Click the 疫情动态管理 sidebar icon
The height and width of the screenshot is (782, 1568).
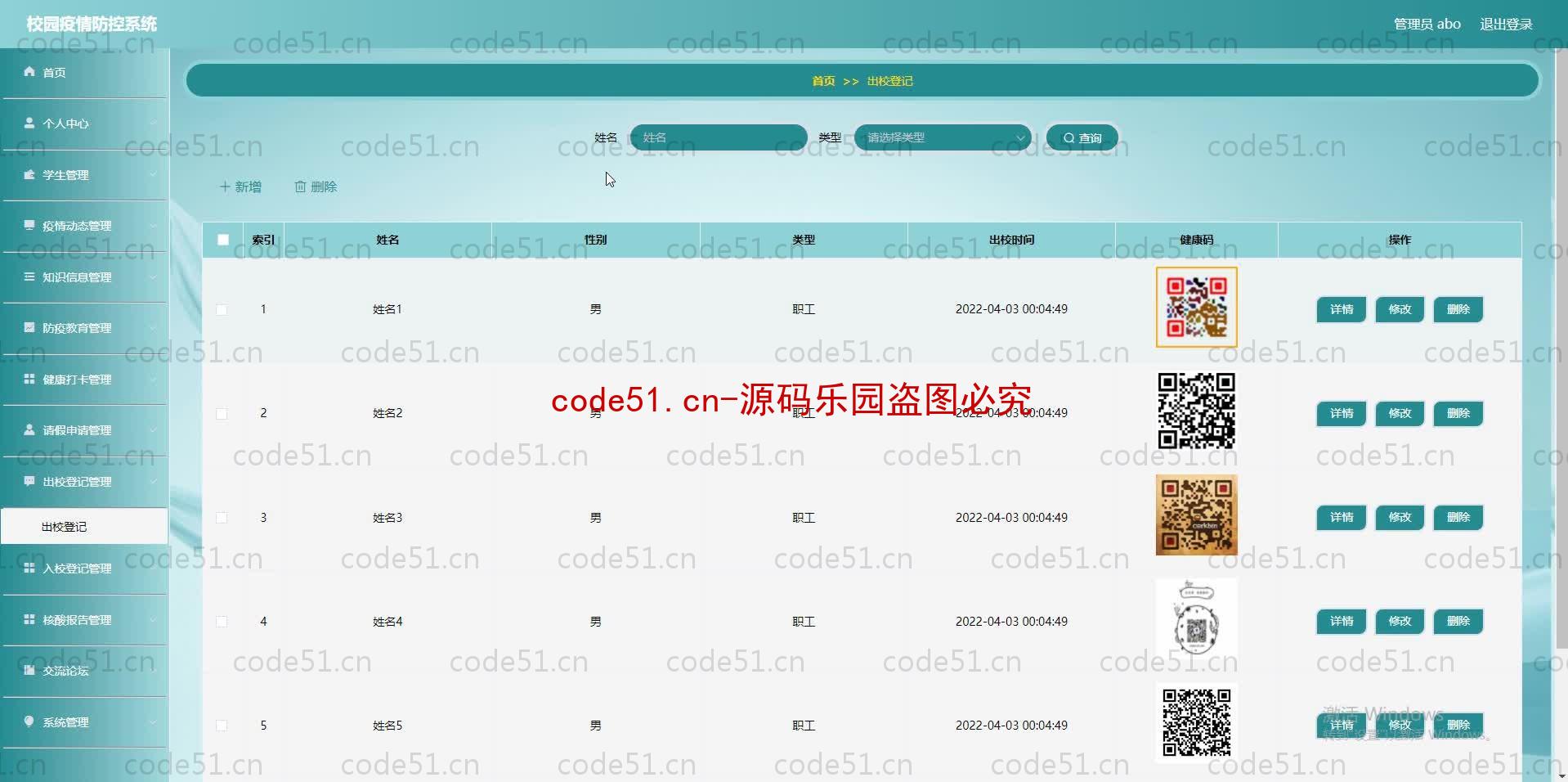click(29, 225)
